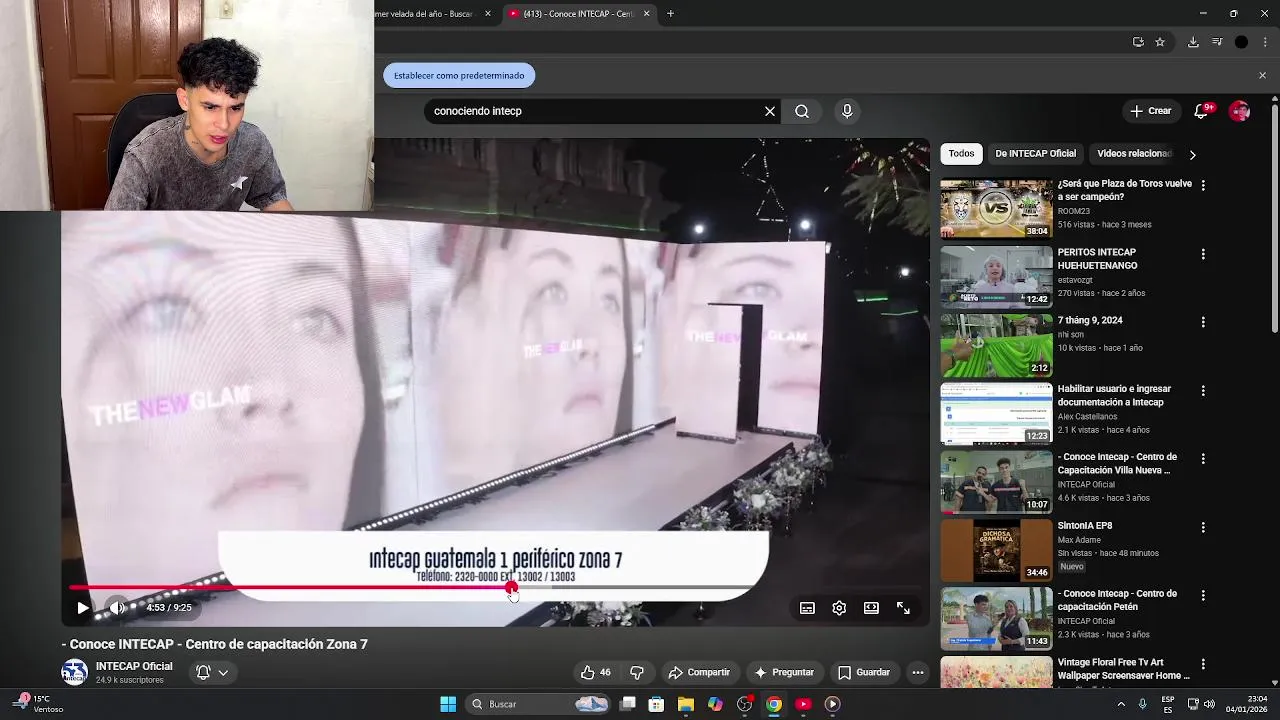The image size is (1280, 720).
Task: Open YouTube notifications bell
Action: click(1201, 111)
